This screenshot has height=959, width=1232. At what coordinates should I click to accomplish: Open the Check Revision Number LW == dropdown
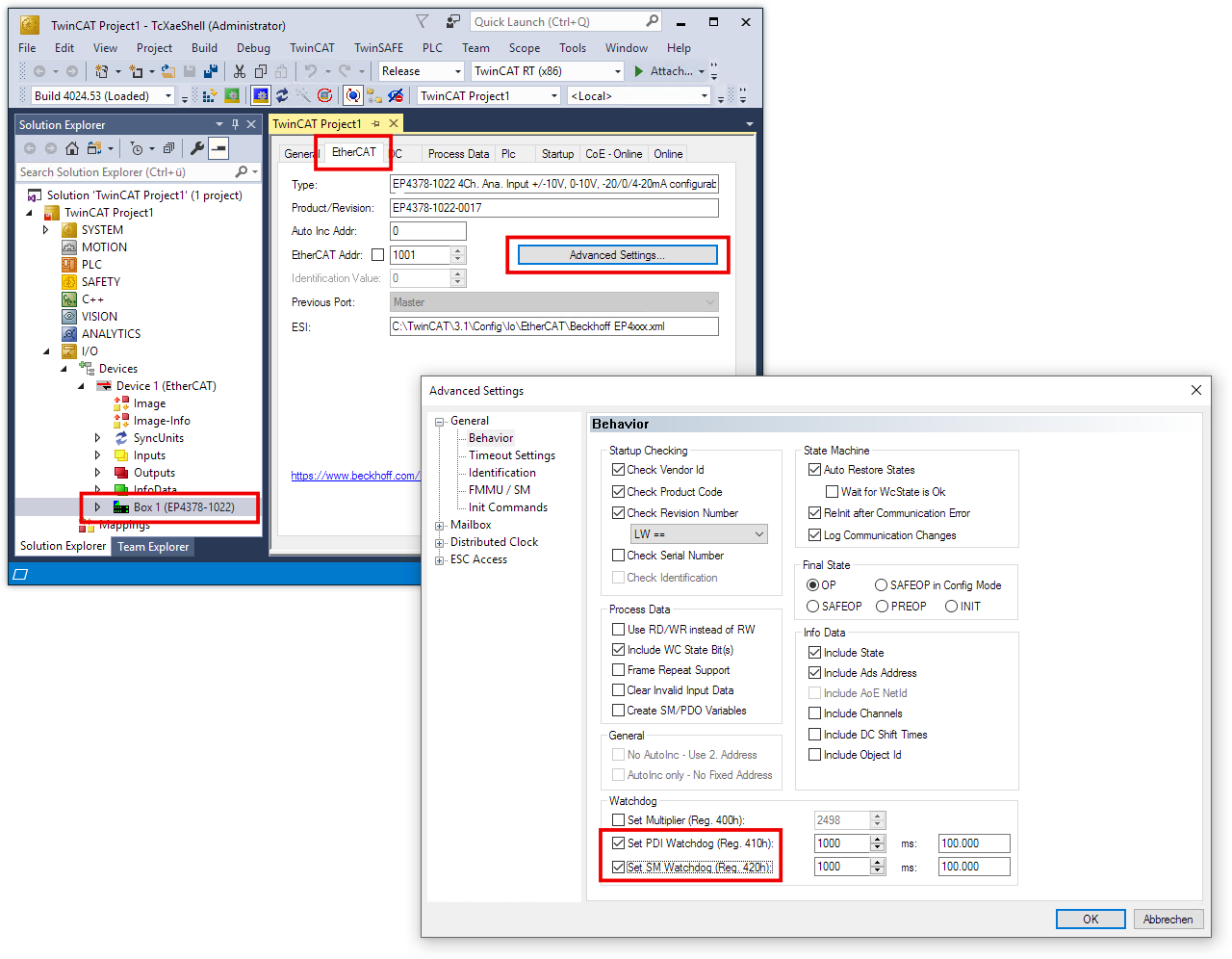[700, 534]
